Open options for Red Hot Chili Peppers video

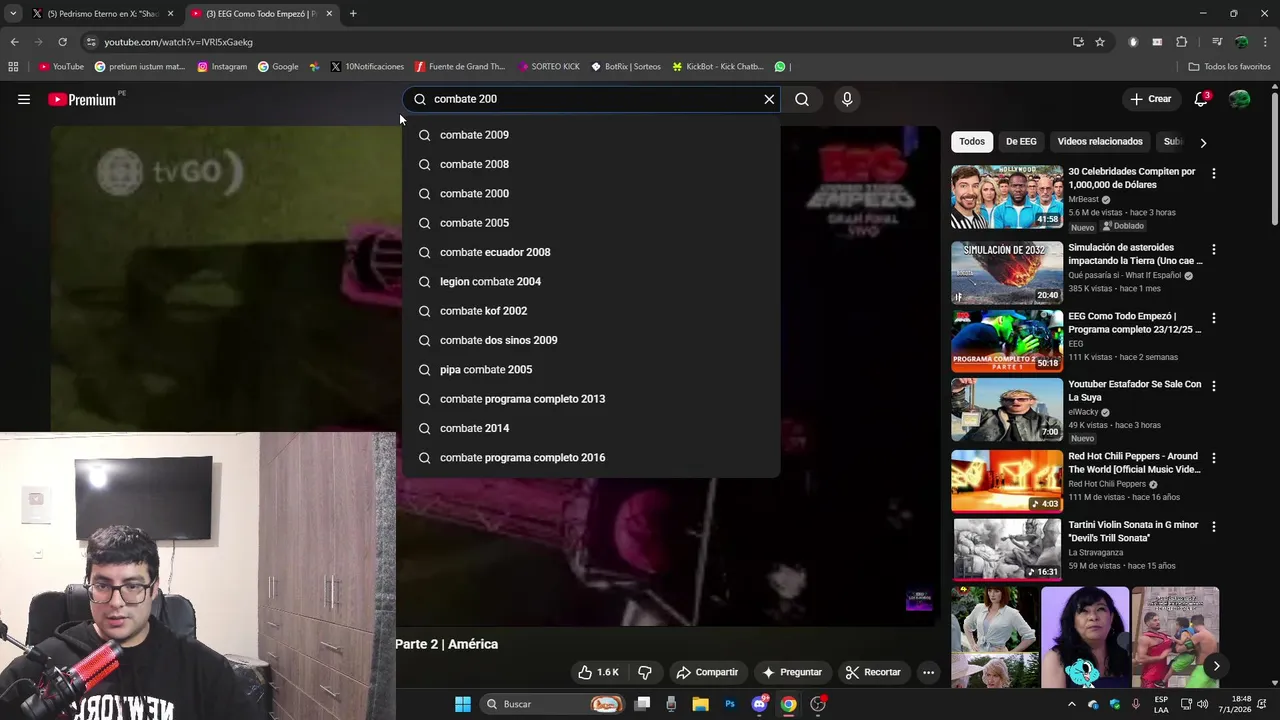click(x=1214, y=458)
